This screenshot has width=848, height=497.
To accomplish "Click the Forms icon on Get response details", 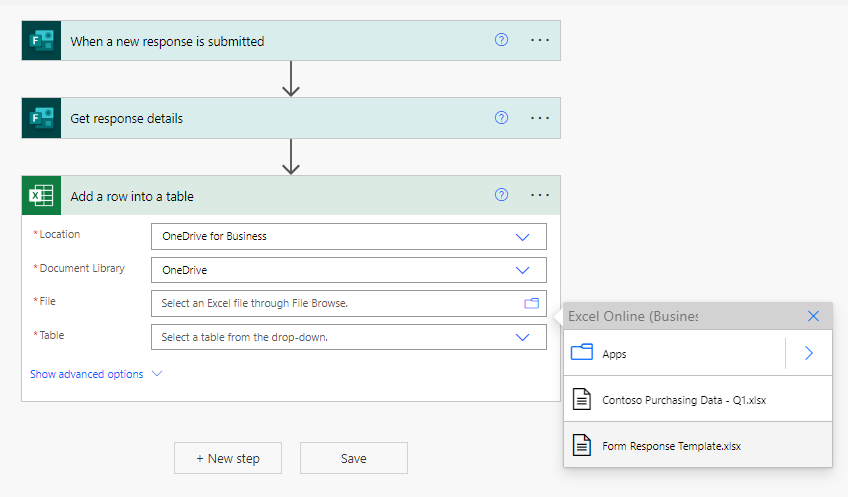I will (41, 118).
